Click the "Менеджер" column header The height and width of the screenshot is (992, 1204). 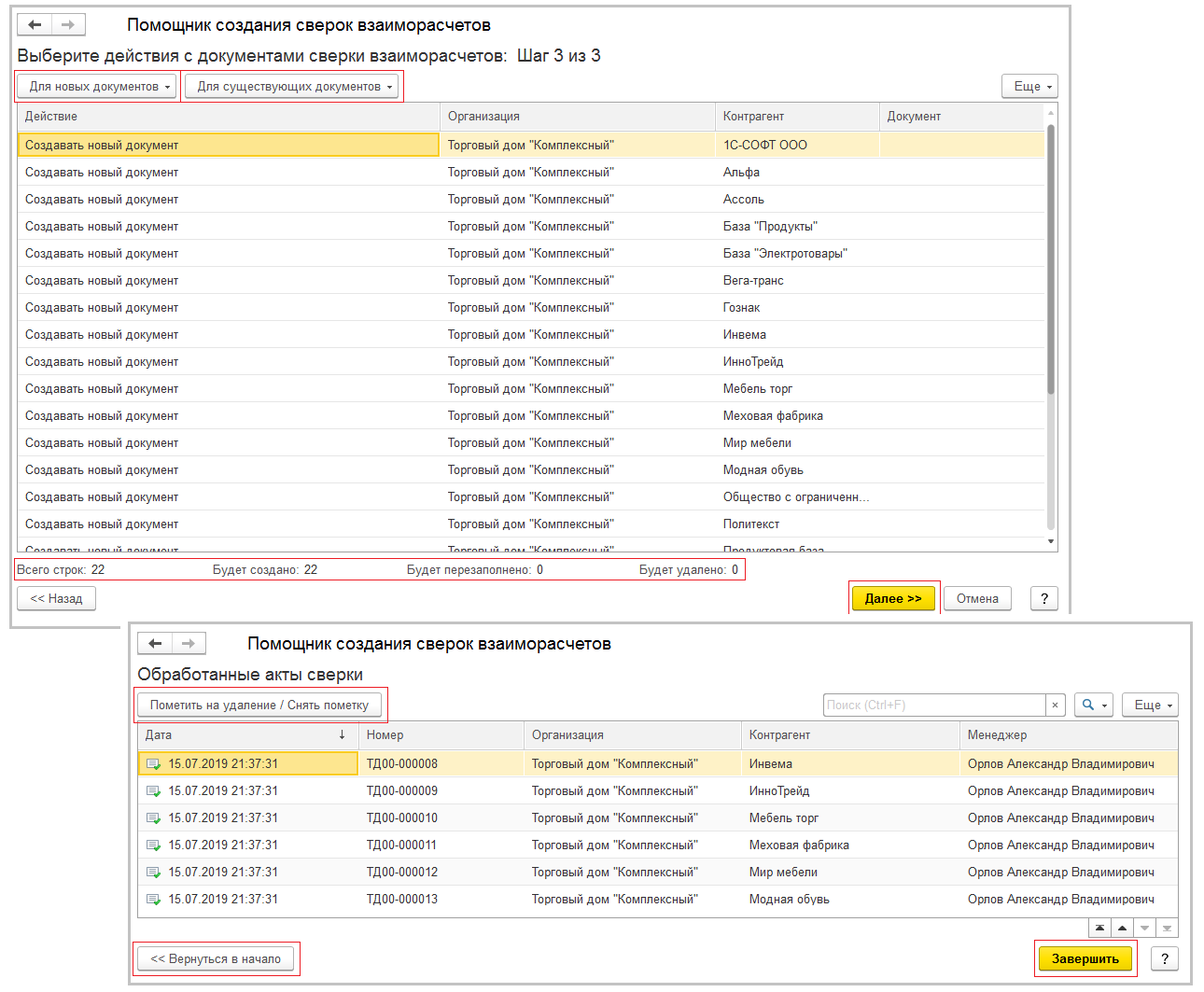pos(1069,735)
